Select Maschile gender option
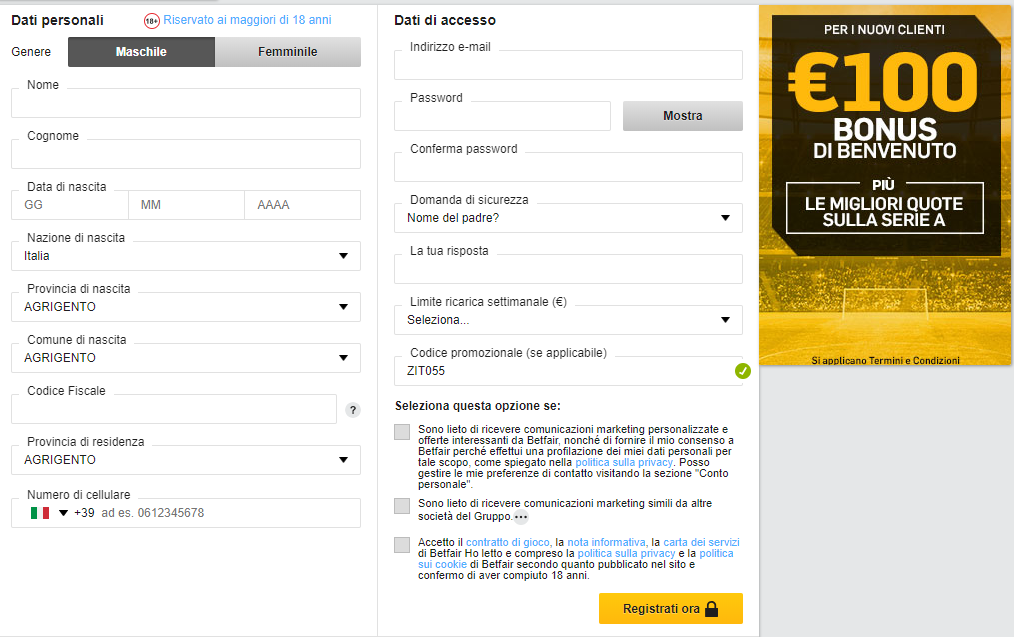 click(141, 52)
